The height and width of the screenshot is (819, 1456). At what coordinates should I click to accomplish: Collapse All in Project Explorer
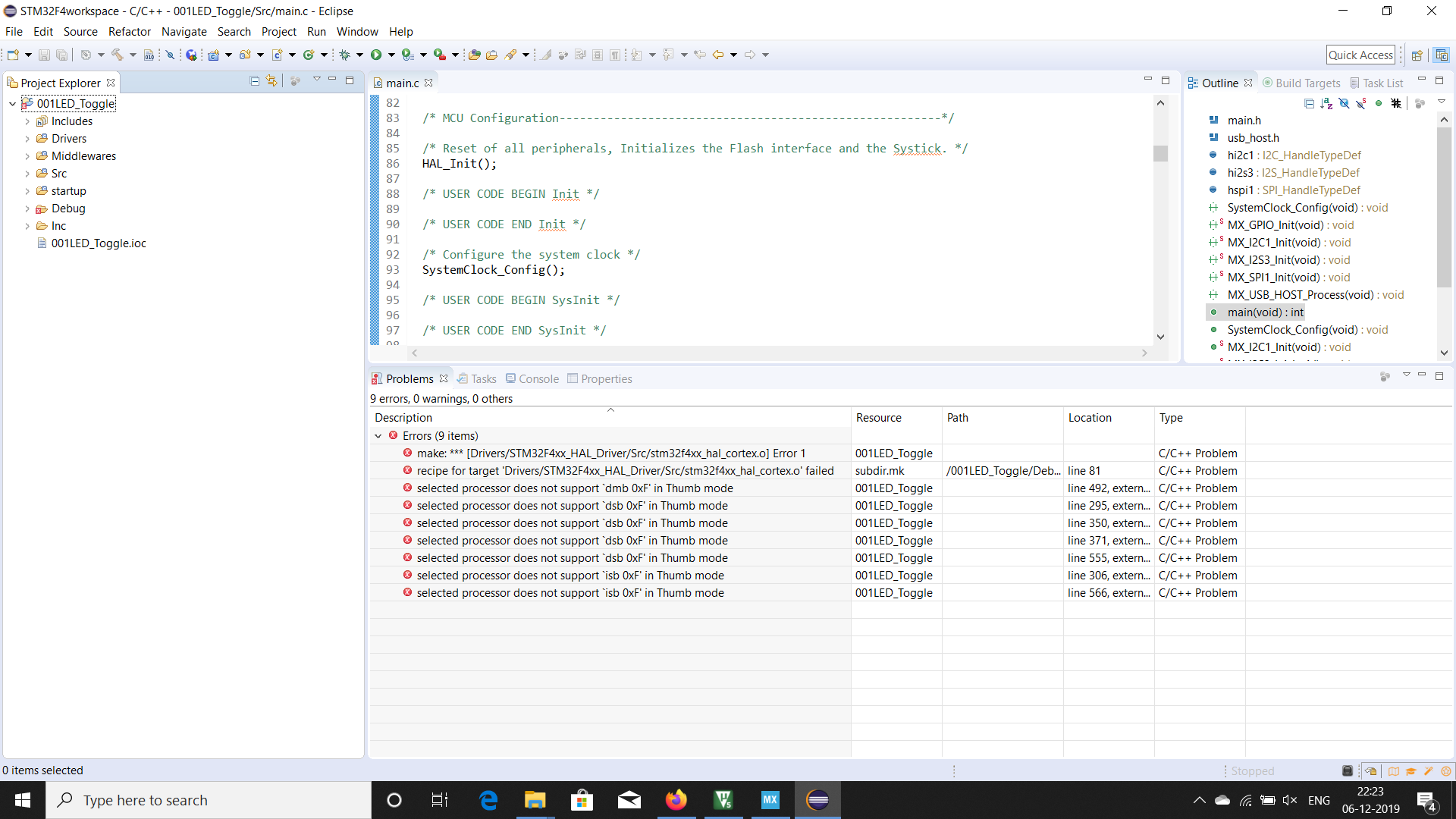[x=255, y=81]
